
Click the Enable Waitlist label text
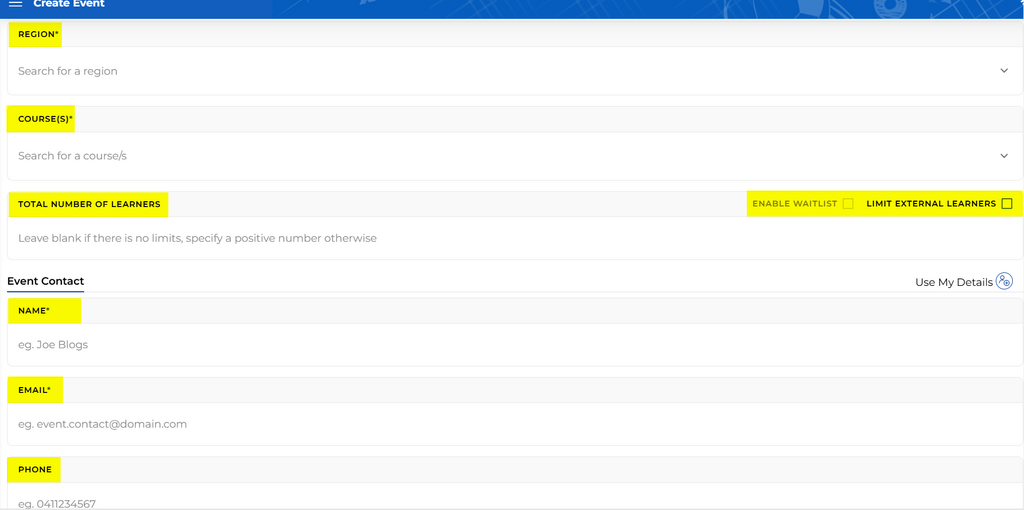tap(794, 204)
